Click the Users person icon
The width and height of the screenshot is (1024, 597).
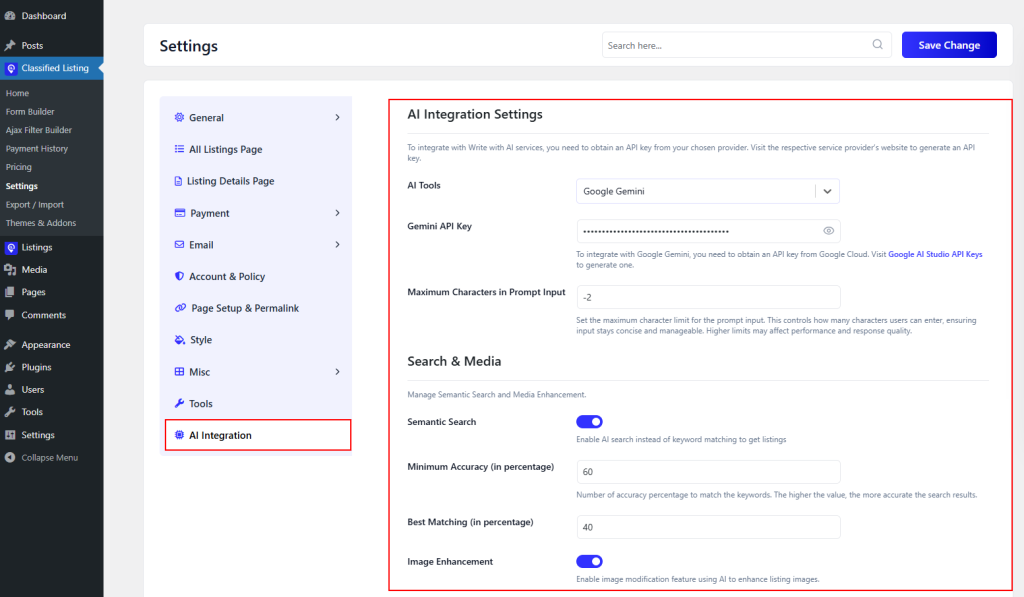pos(10,390)
